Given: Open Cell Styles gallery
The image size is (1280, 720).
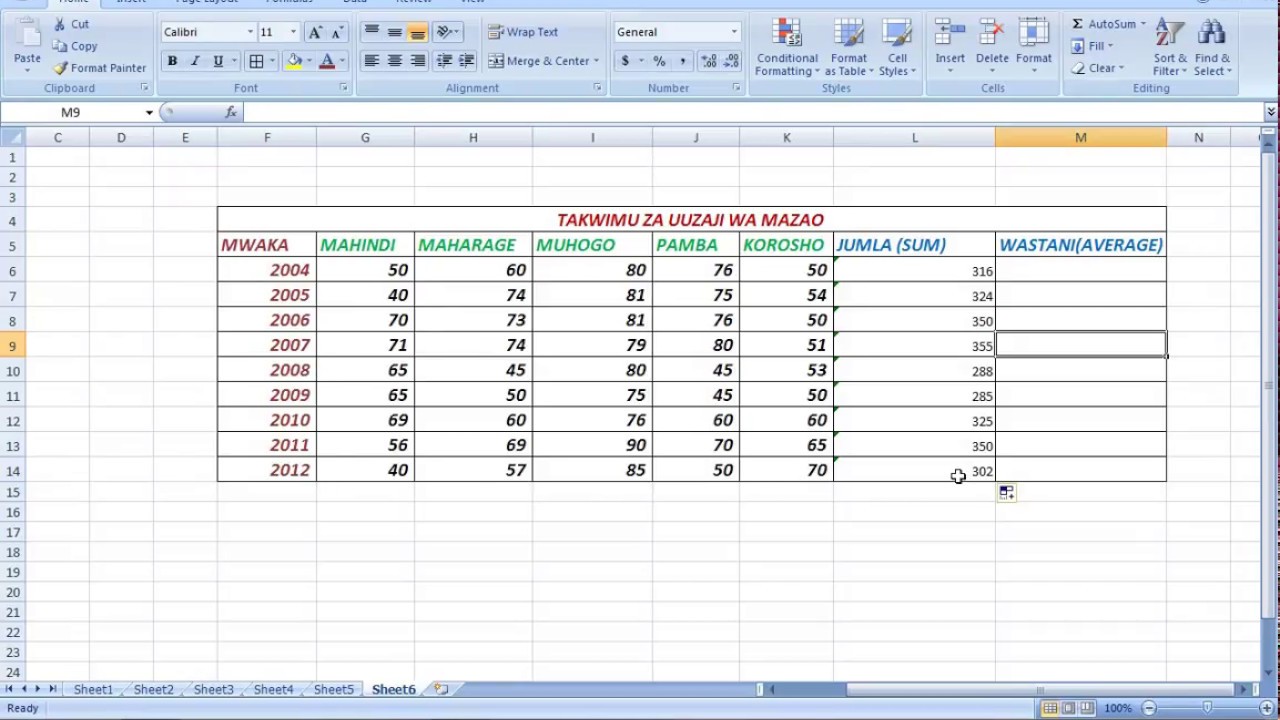Looking at the screenshot, I should point(897,47).
